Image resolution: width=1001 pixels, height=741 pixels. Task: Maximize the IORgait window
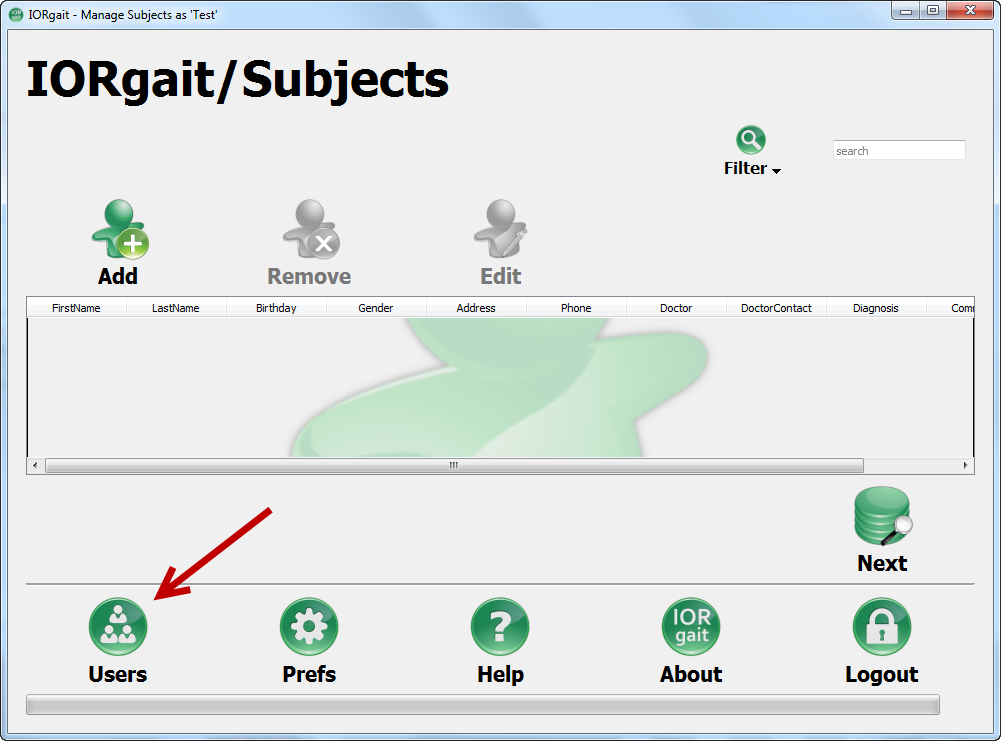(933, 11)
